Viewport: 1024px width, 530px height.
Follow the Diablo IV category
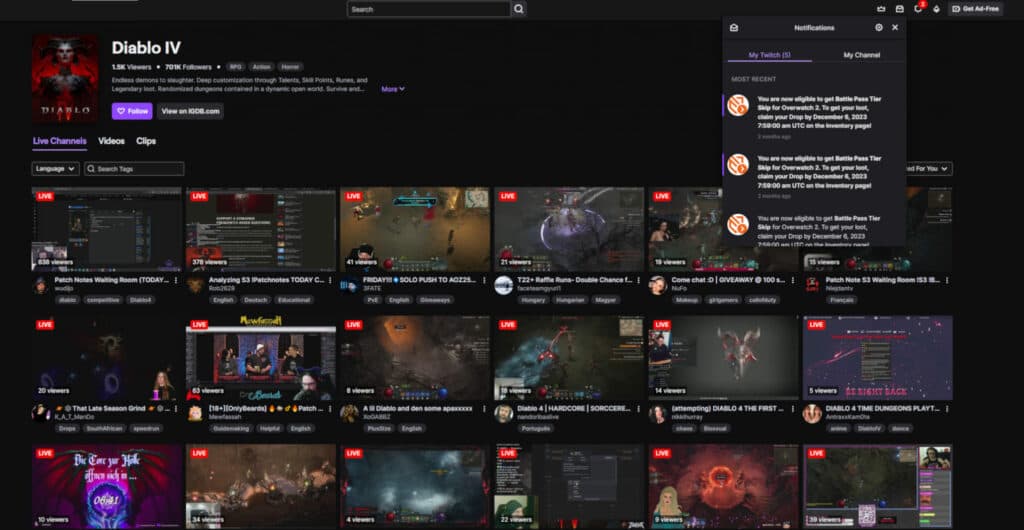[x=132, y=111]
